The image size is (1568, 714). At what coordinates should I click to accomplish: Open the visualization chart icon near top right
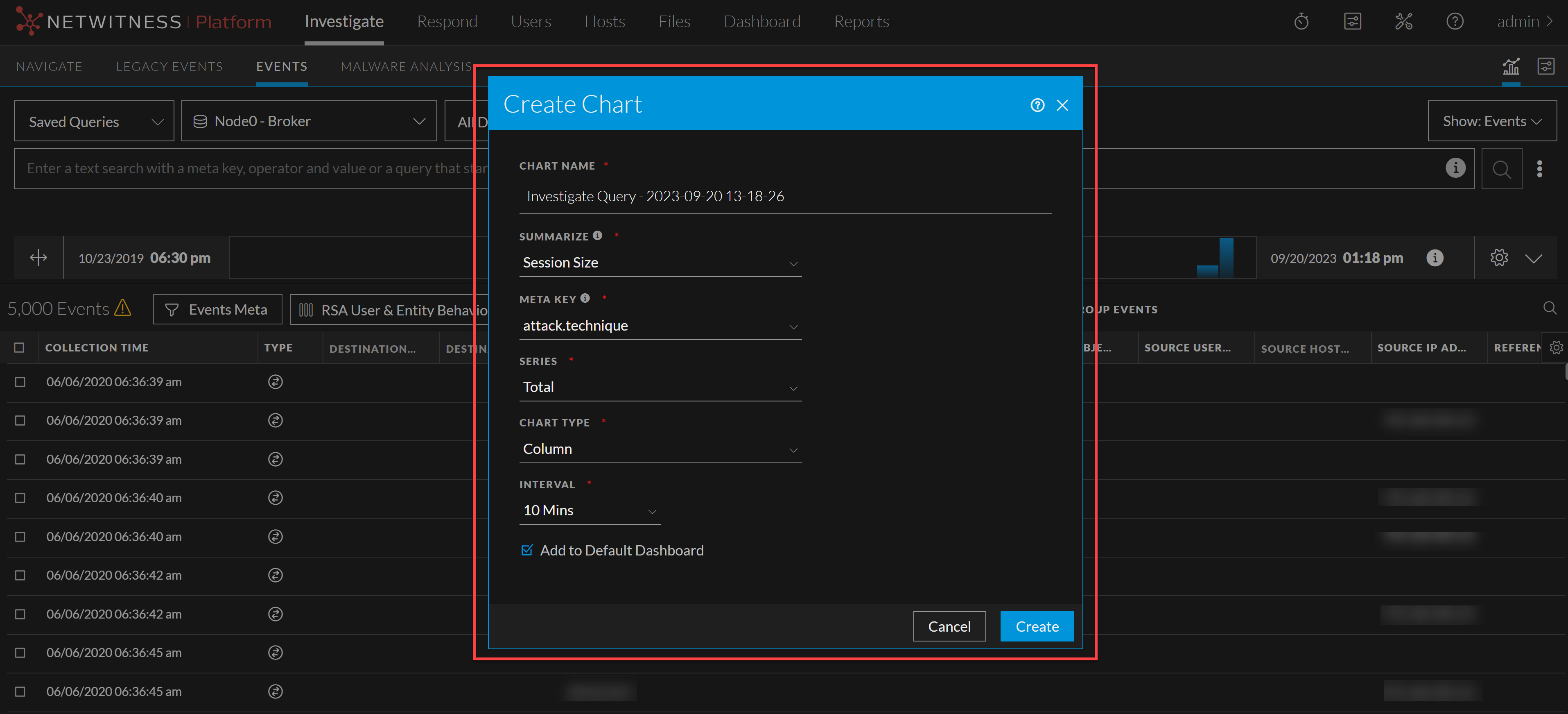click(1511, 66)
